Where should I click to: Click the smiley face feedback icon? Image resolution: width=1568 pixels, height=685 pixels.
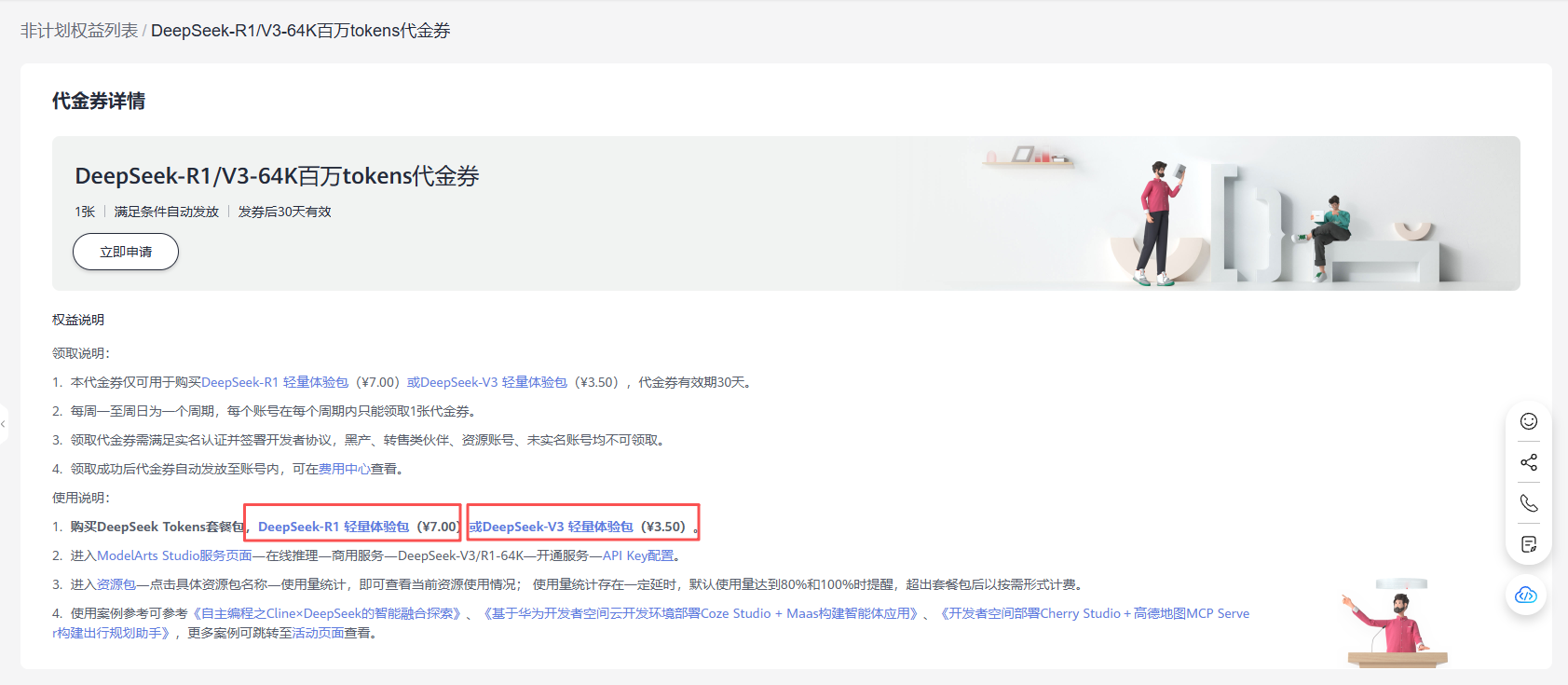point(1528,421)
